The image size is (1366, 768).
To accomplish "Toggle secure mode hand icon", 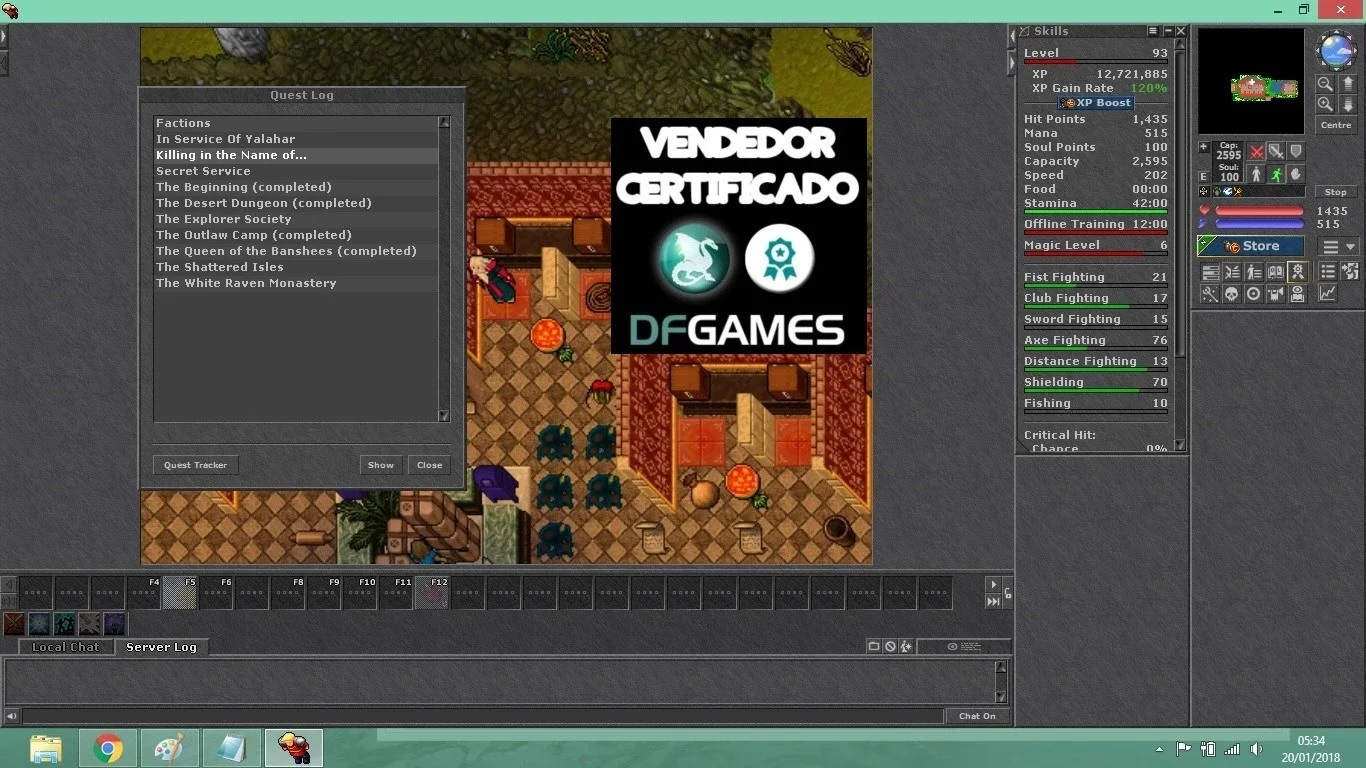I will tap(1296, 175).
